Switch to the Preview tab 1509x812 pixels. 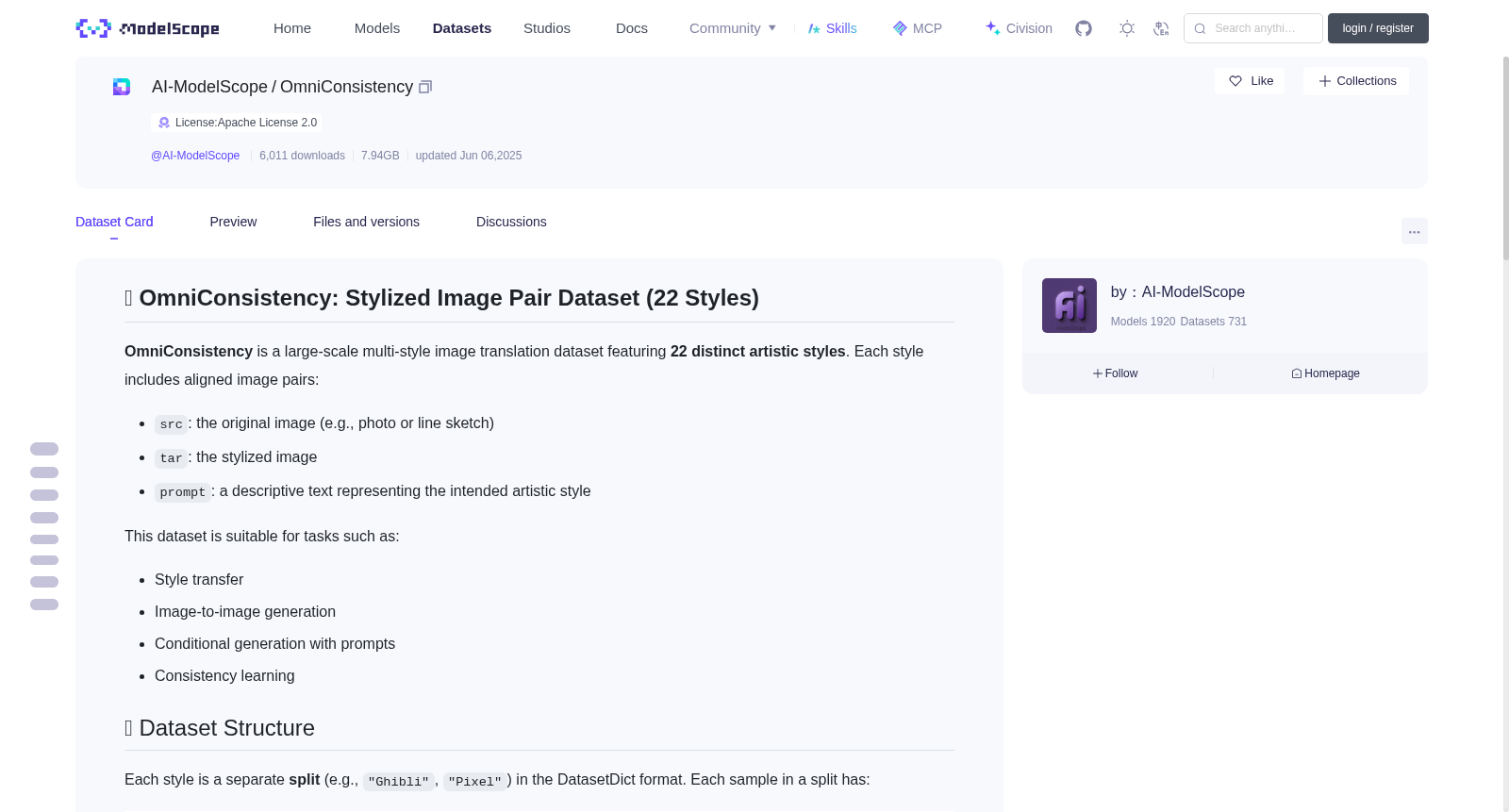click(x=233, y=222)
